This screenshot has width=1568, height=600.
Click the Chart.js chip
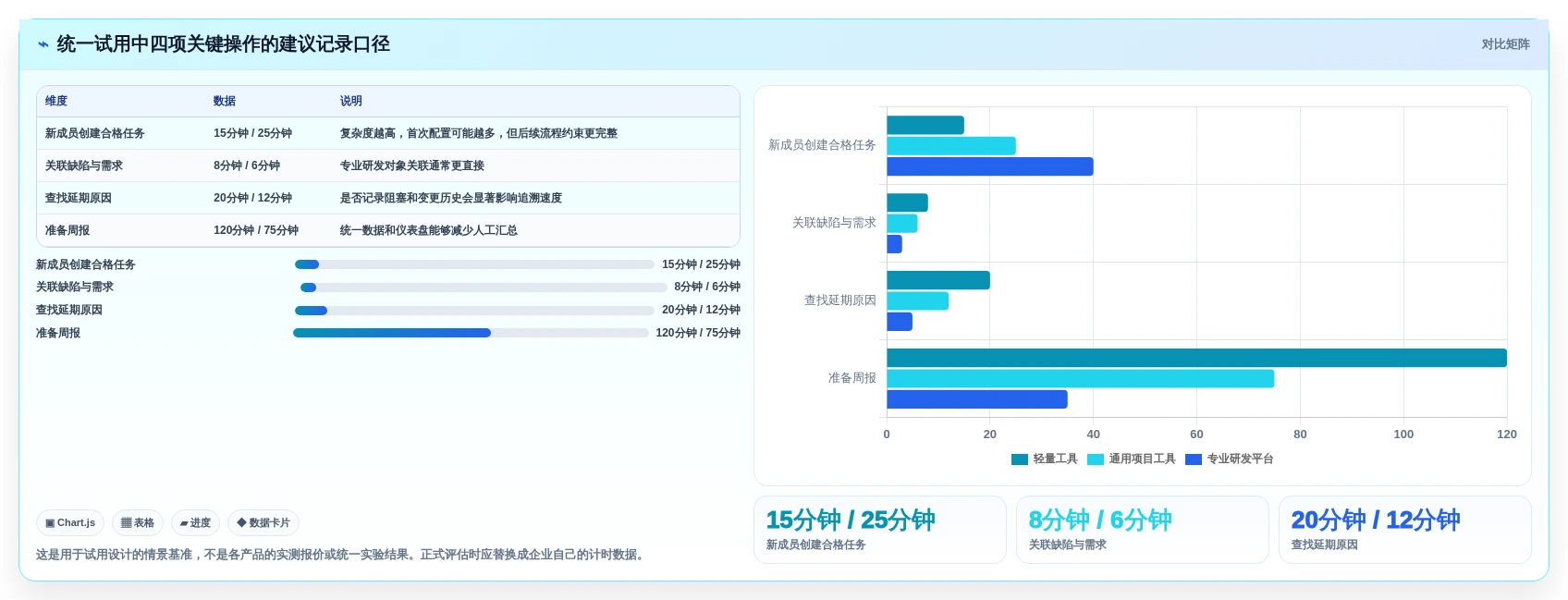pyautogui.click(x=70, y=522)
